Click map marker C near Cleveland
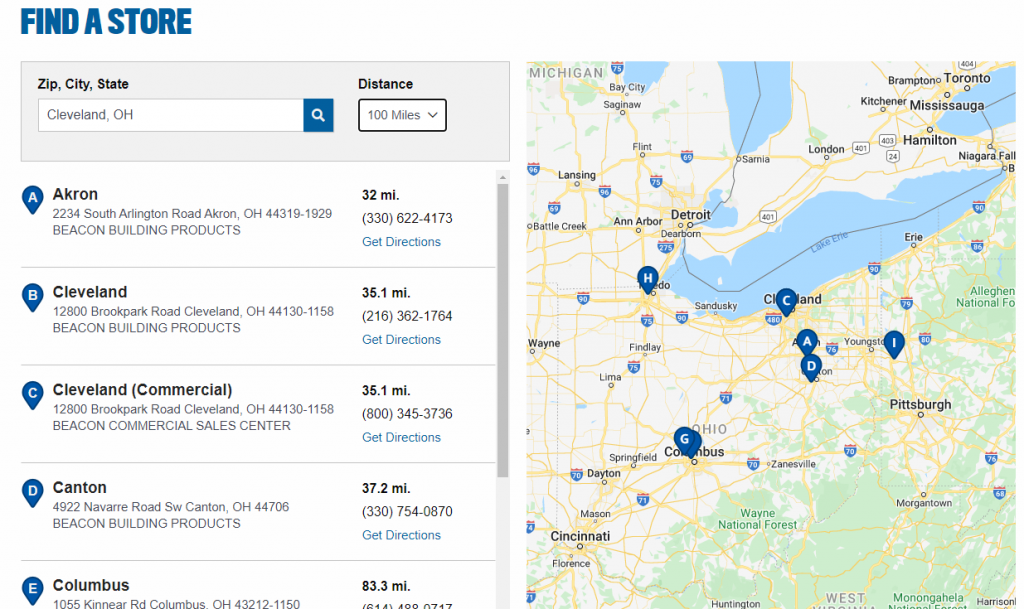This screenshot has width=1024, height=609. coord(787,301)
